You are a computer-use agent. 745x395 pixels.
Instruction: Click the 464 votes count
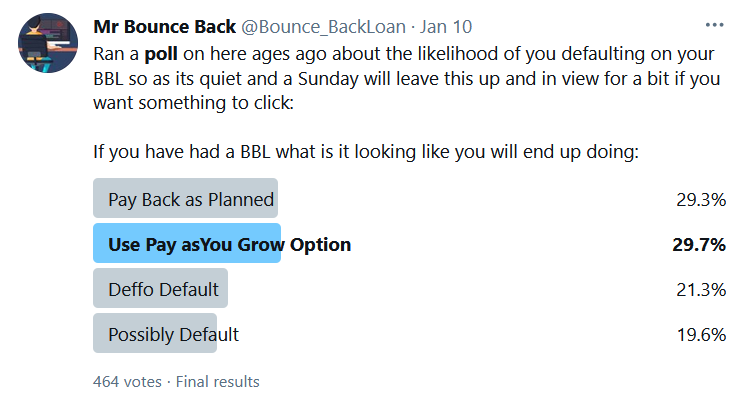click(127, 382)
